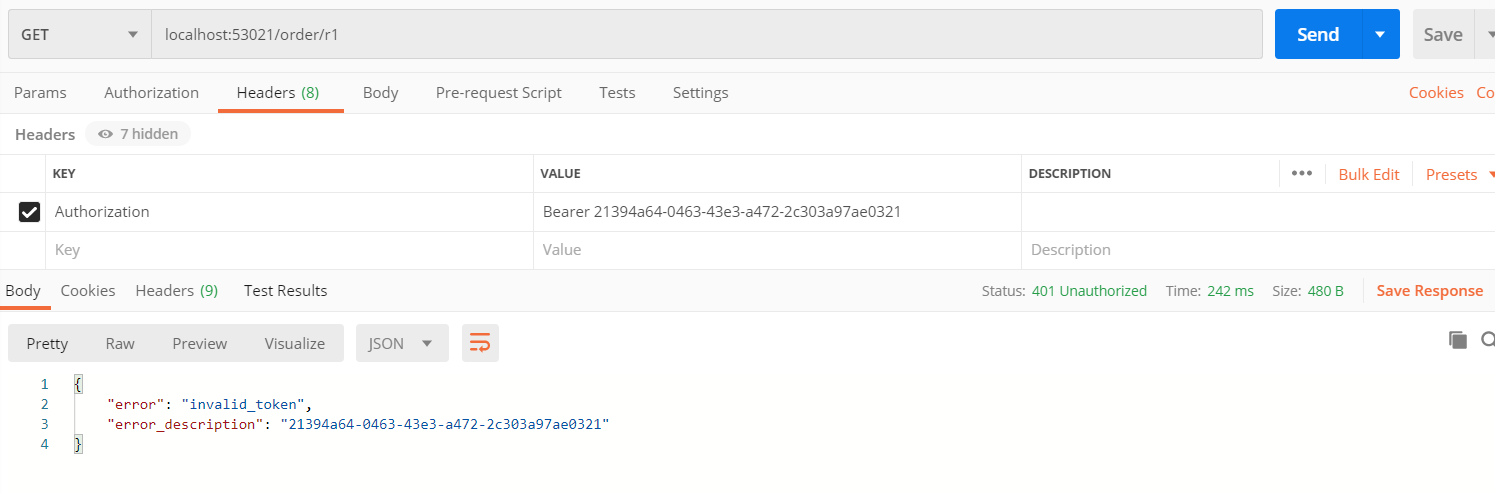
Task: Click the blue Send button
Action: pos(1317,35)
